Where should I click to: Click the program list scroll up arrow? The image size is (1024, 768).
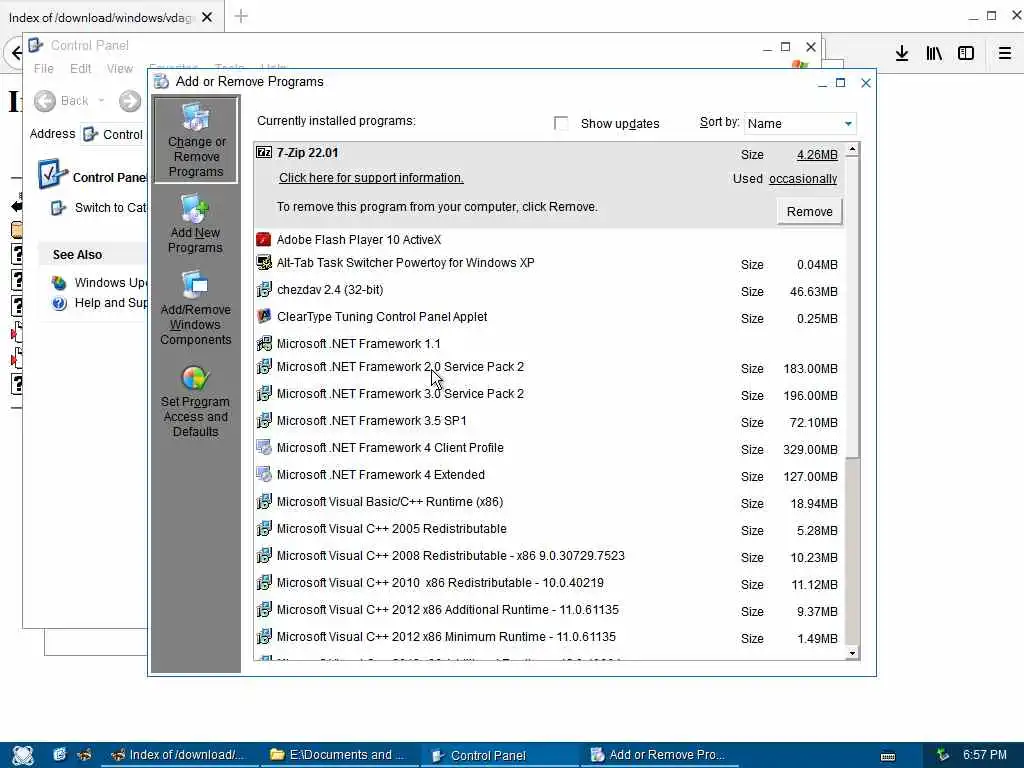(852, 150)
